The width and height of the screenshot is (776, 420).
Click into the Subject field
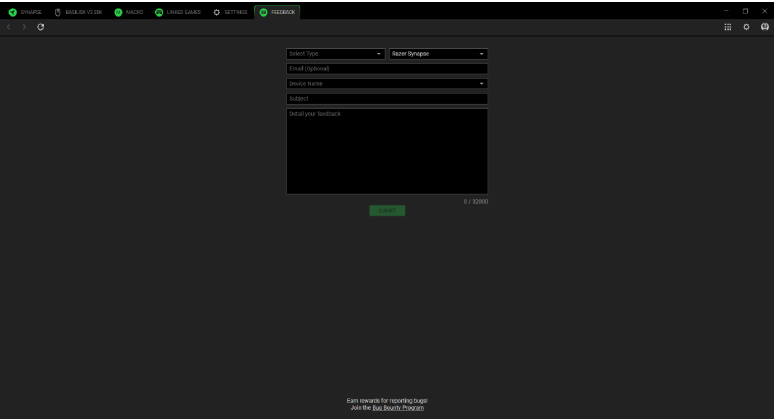click(x=387, y=98)
